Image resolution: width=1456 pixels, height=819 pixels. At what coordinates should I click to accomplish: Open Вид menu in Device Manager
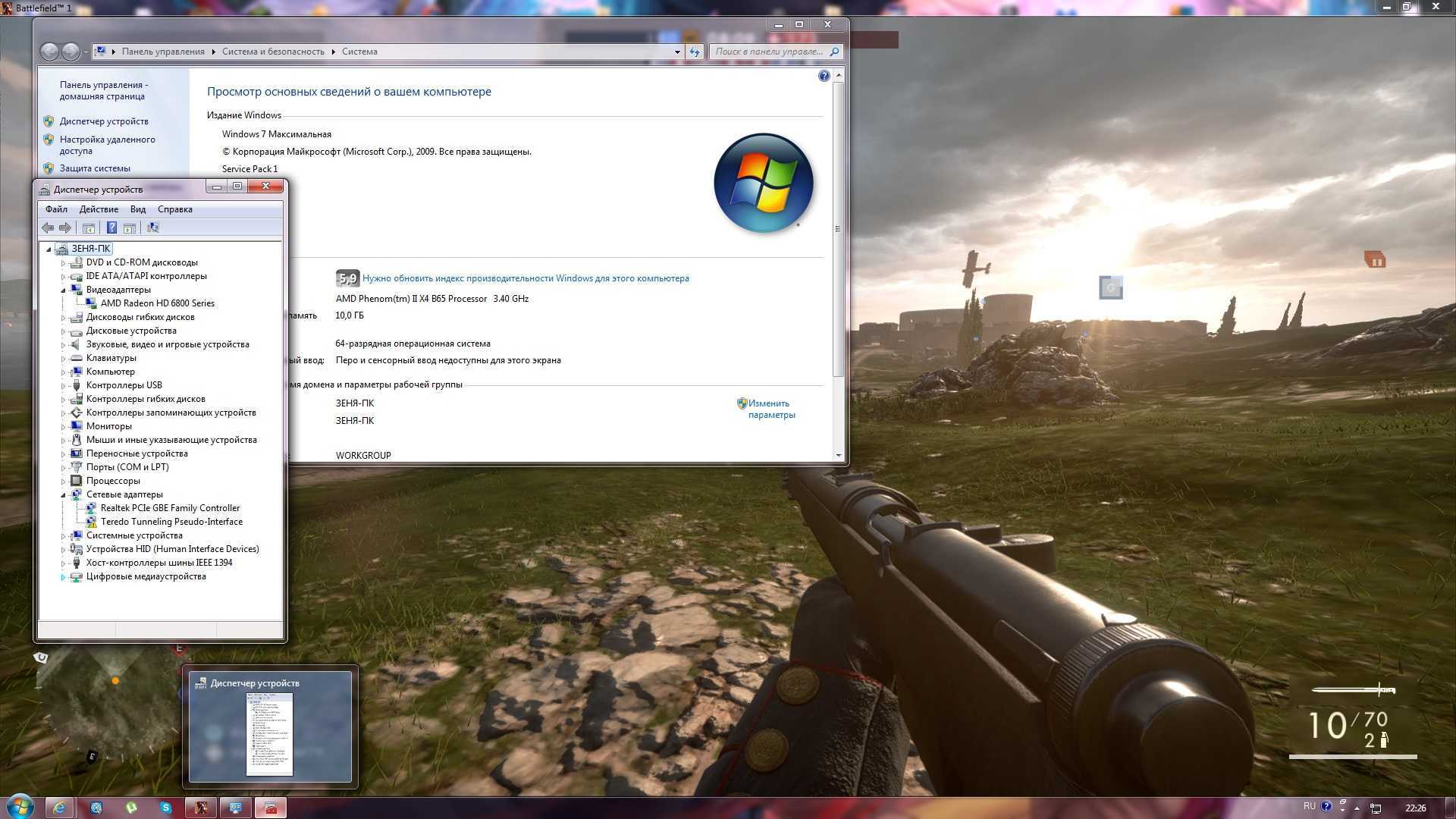(x=137, y=209)
